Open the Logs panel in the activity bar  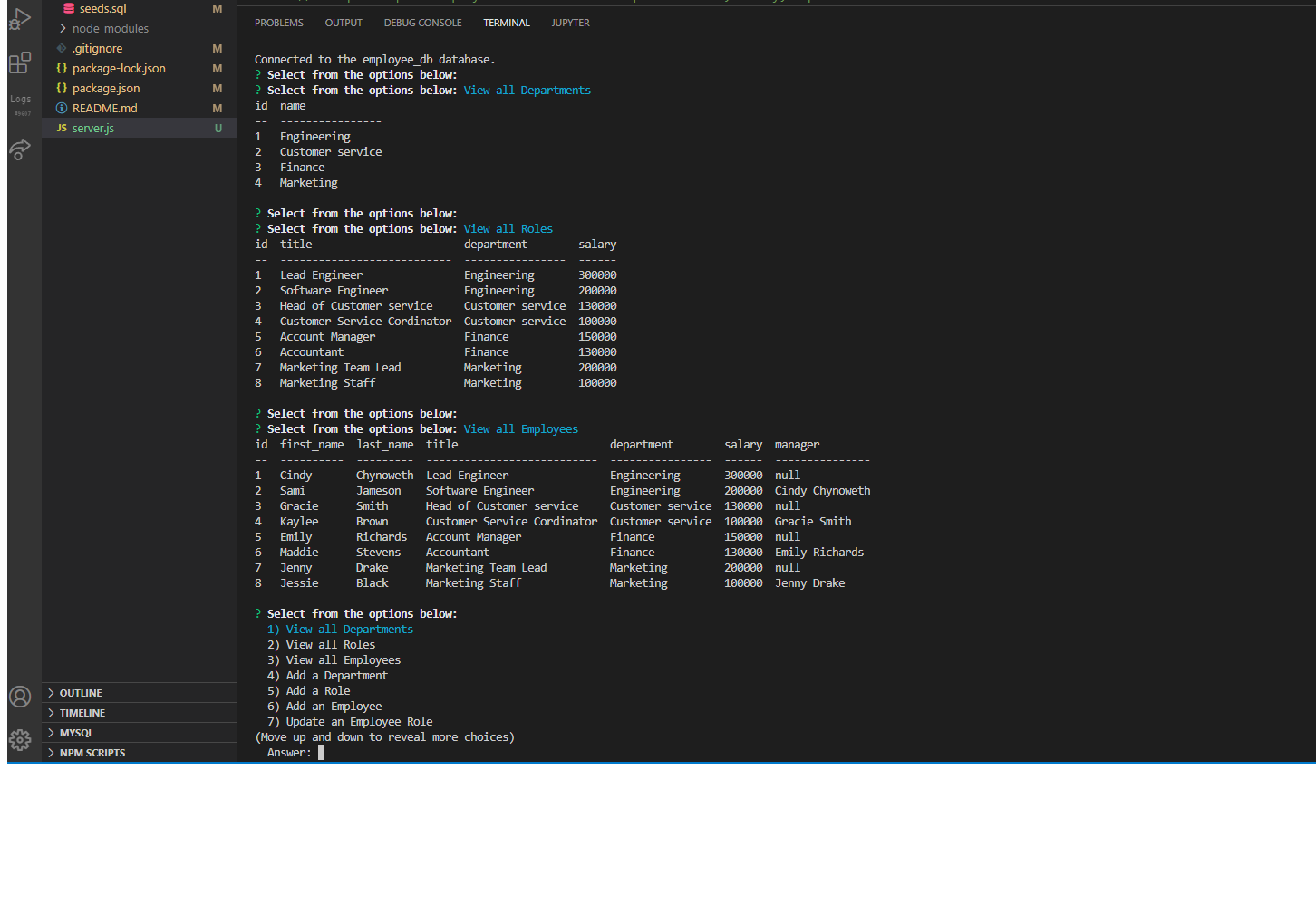click(20, 100)
